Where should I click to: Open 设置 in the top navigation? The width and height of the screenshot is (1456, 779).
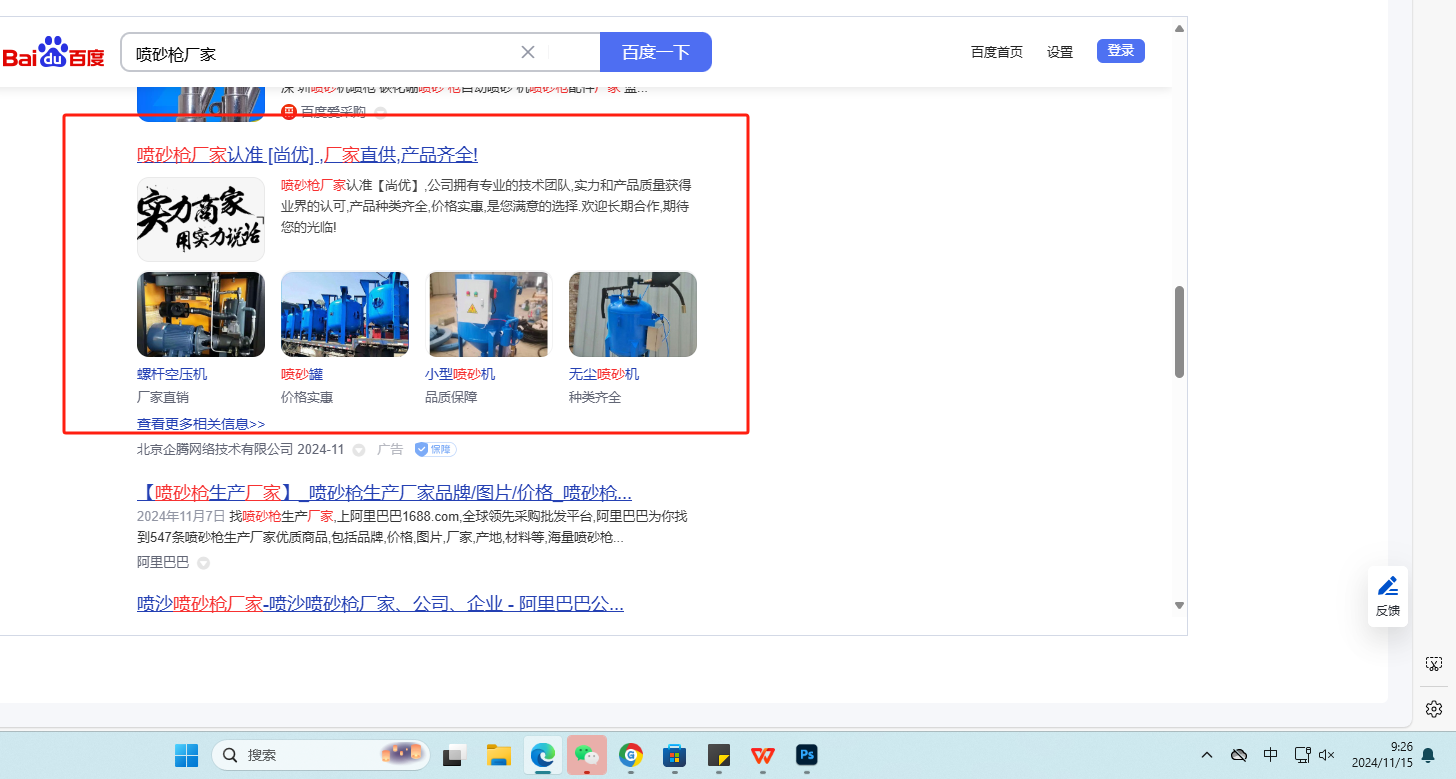1059,52
